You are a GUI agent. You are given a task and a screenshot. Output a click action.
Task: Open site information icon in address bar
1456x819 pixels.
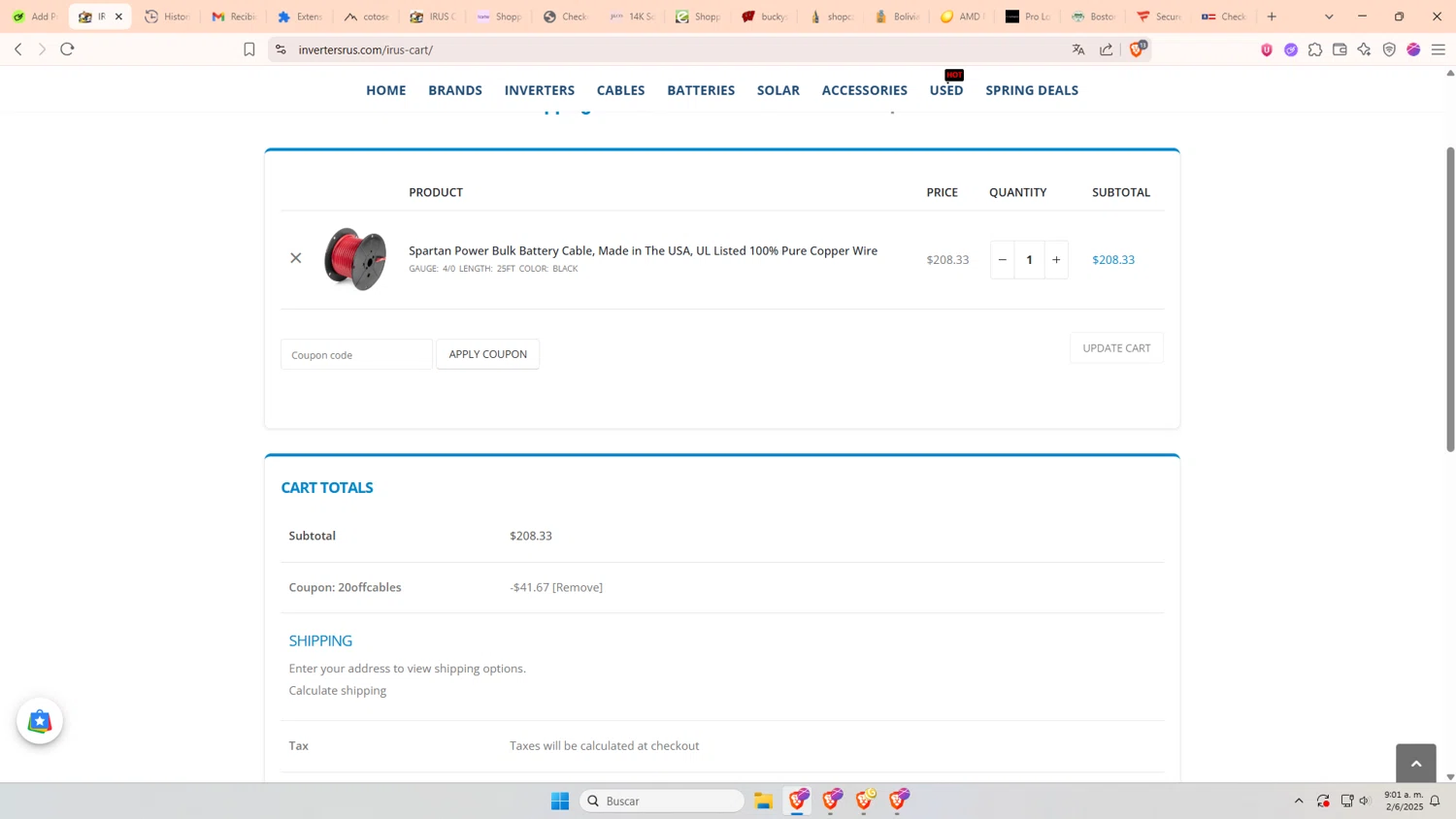coord(281,49)
